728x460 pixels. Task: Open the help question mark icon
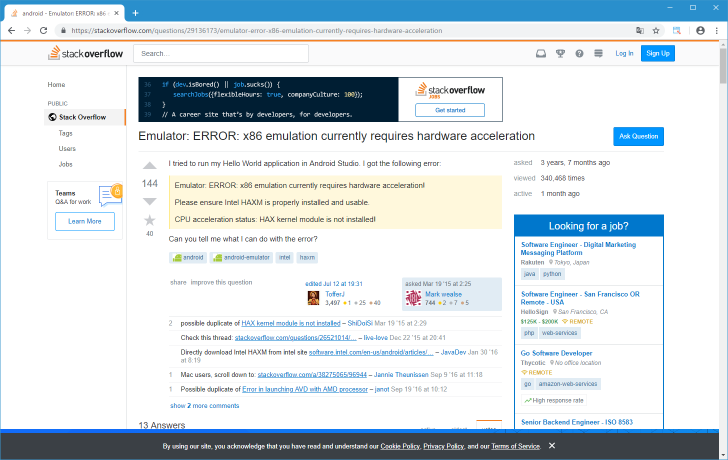point(579,53)
